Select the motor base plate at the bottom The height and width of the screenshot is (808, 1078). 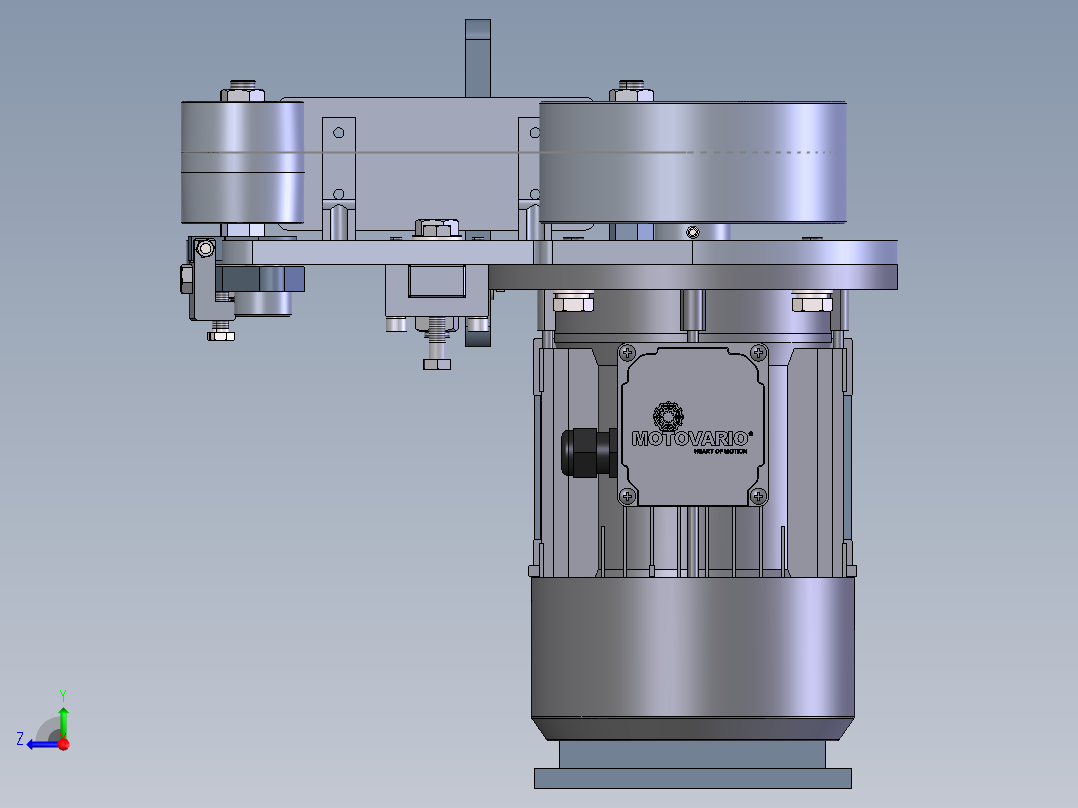pyautogui.click(x=692, y=778)
